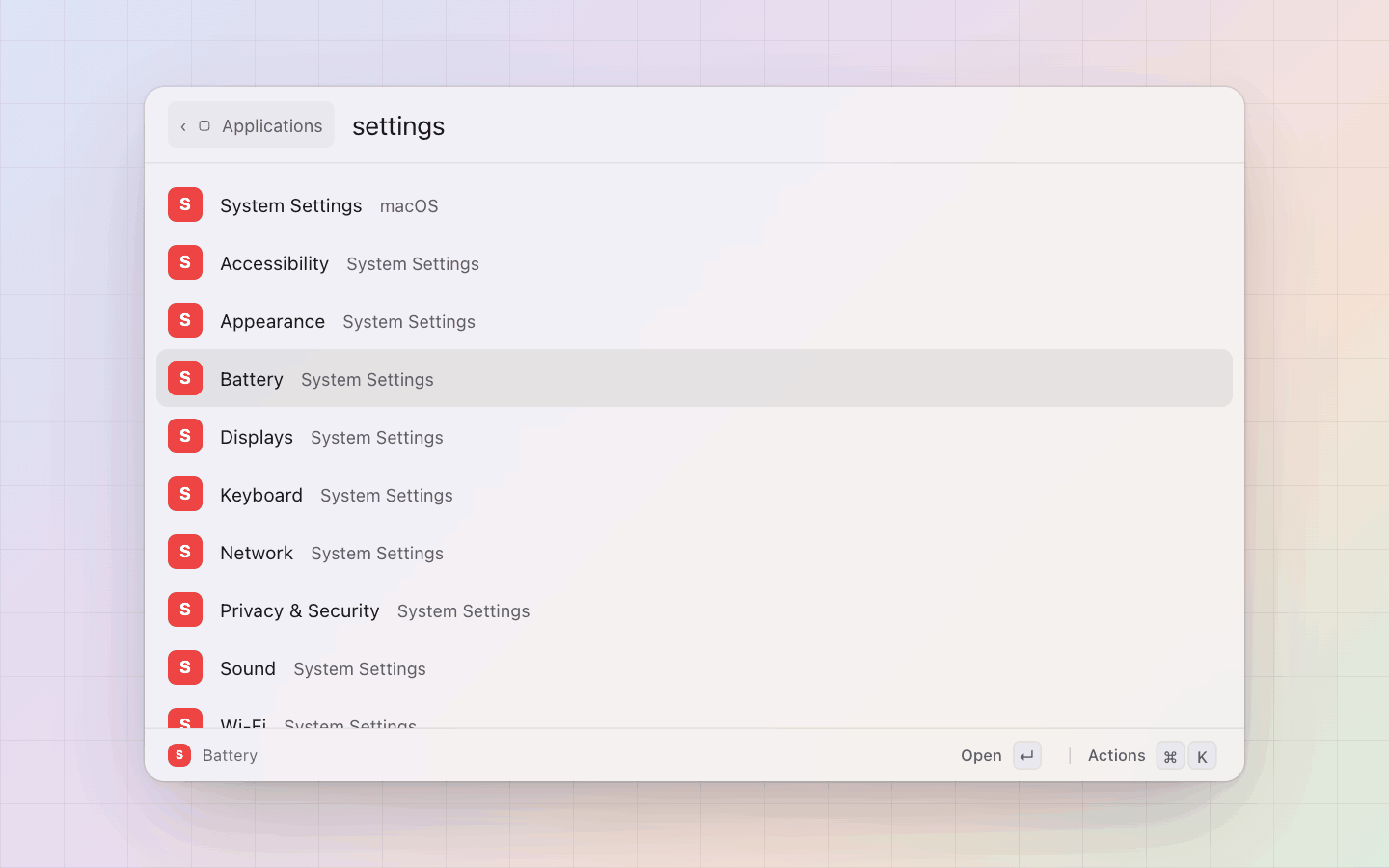Select the 'Displays' result name
This screenshot has height=868, width=1389.
coord(257,437)
